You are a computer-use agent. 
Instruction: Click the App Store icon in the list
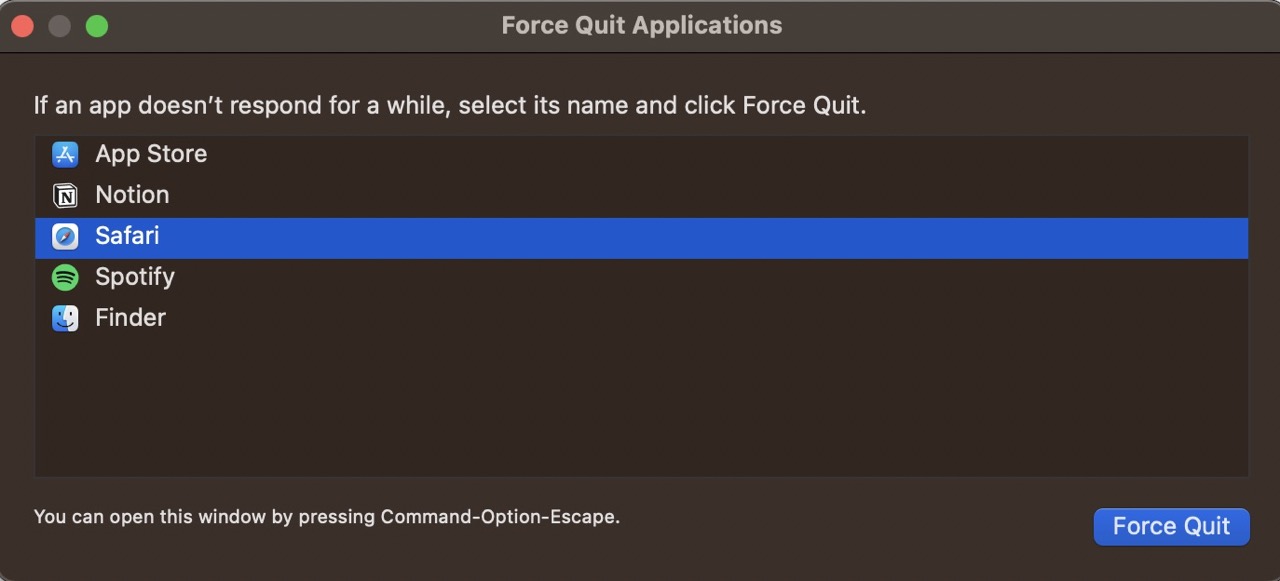(x=65, y=154)
